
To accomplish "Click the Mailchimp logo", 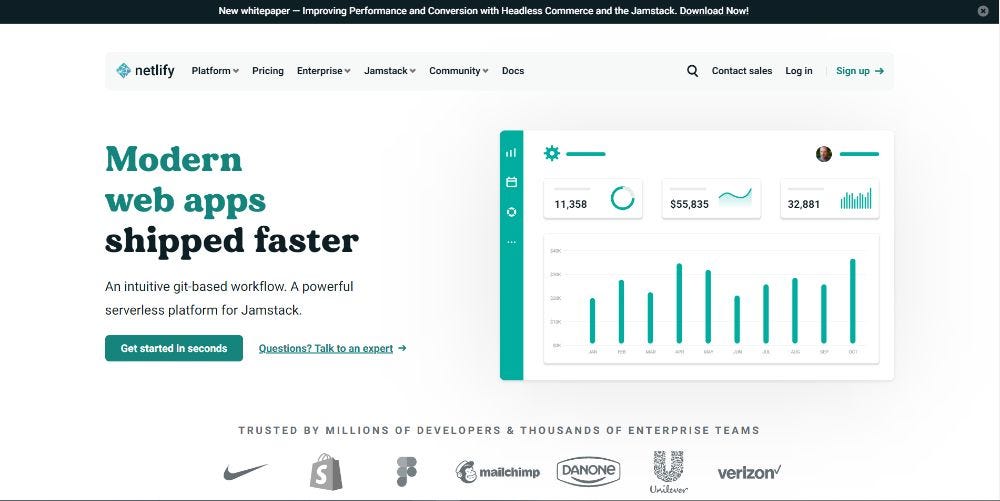I will pos(497,472).
